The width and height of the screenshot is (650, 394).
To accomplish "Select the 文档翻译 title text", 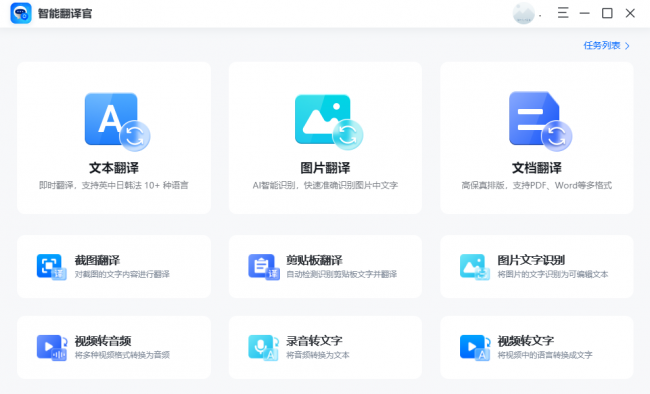I will (x=537, y=168).
